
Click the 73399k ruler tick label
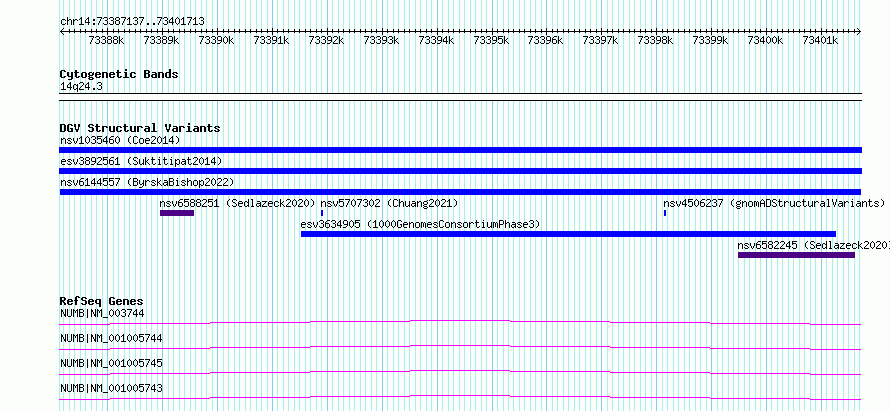(711, 40)
